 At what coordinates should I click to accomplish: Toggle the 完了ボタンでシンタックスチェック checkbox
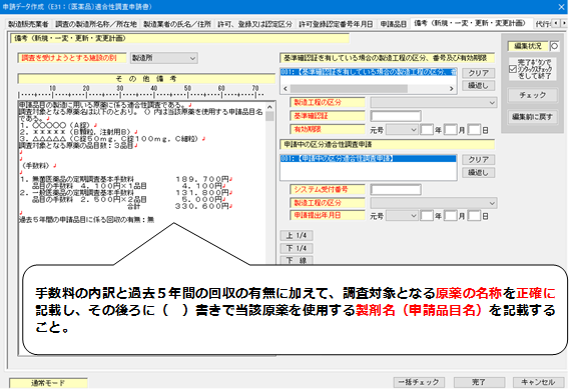tap(513, 69)
